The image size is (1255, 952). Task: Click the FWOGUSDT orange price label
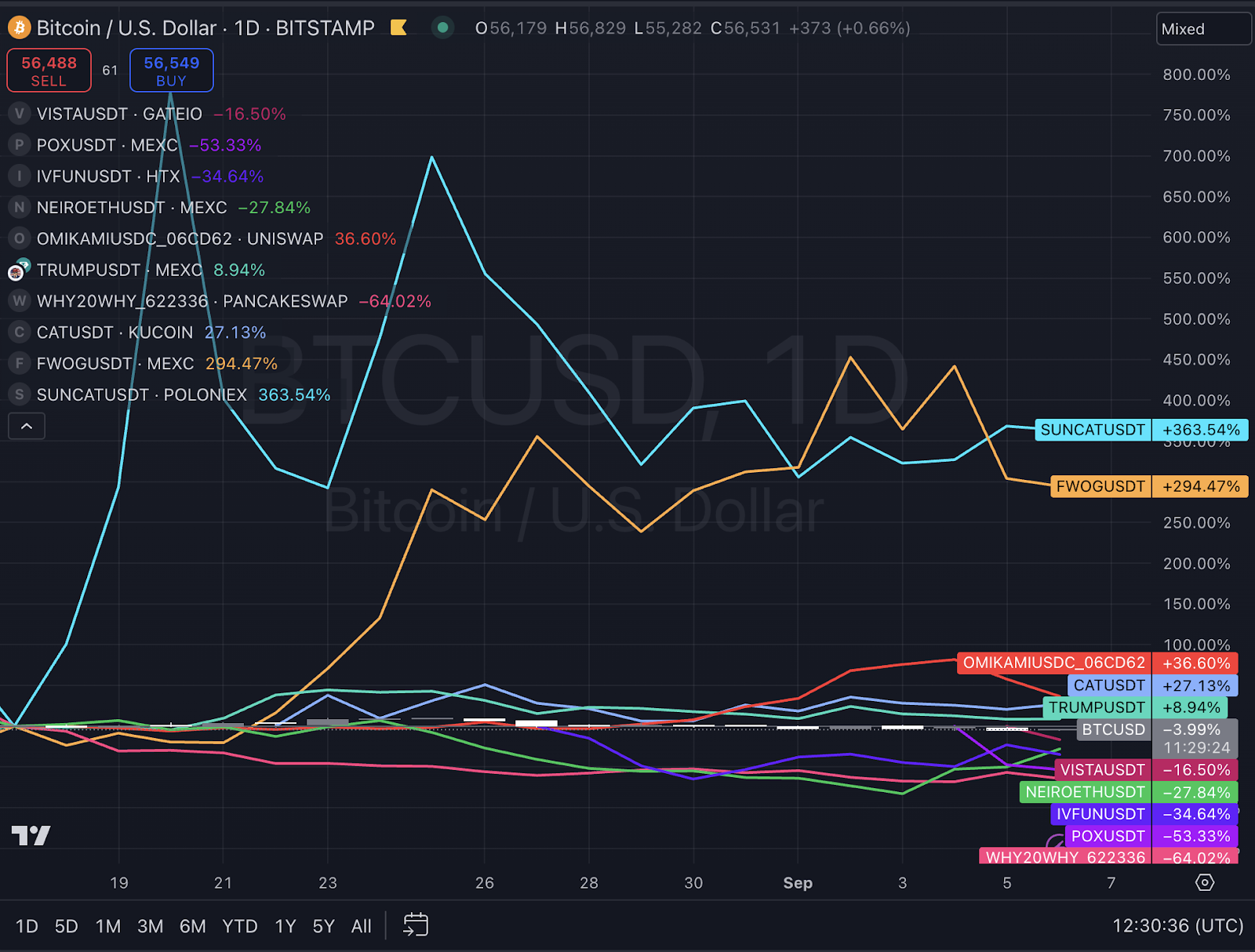(1149, 486)
